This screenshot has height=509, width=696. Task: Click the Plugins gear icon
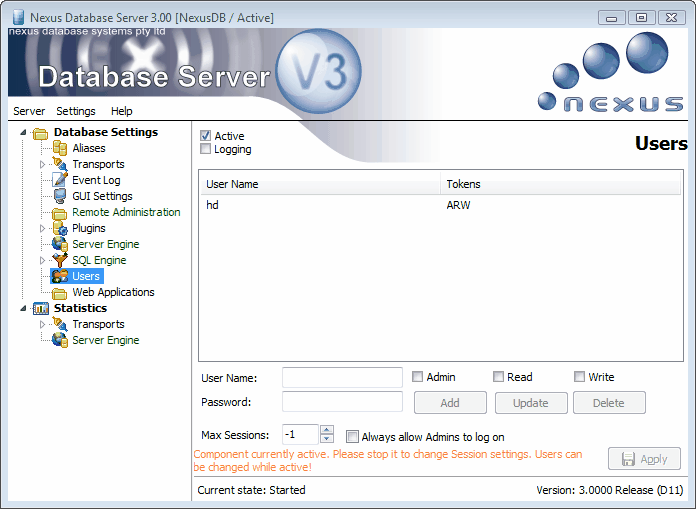(x=60, y=228)
